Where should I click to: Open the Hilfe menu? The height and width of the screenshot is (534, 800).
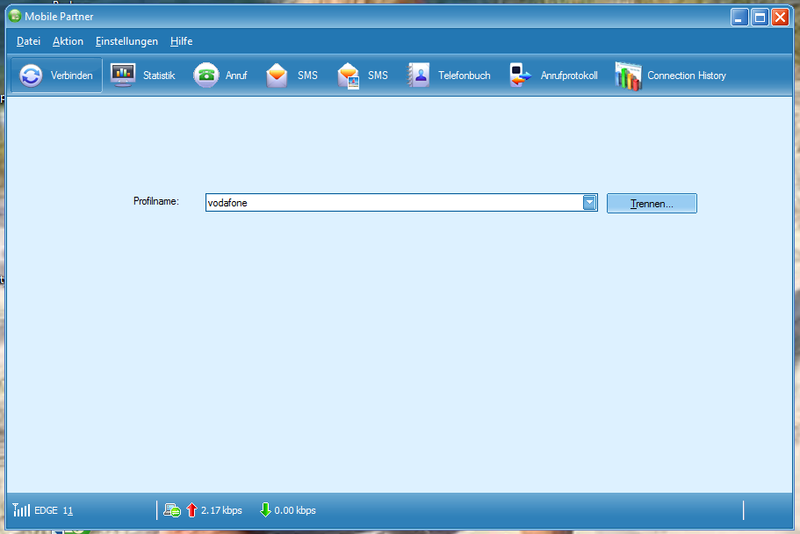(x=181, y=41)
